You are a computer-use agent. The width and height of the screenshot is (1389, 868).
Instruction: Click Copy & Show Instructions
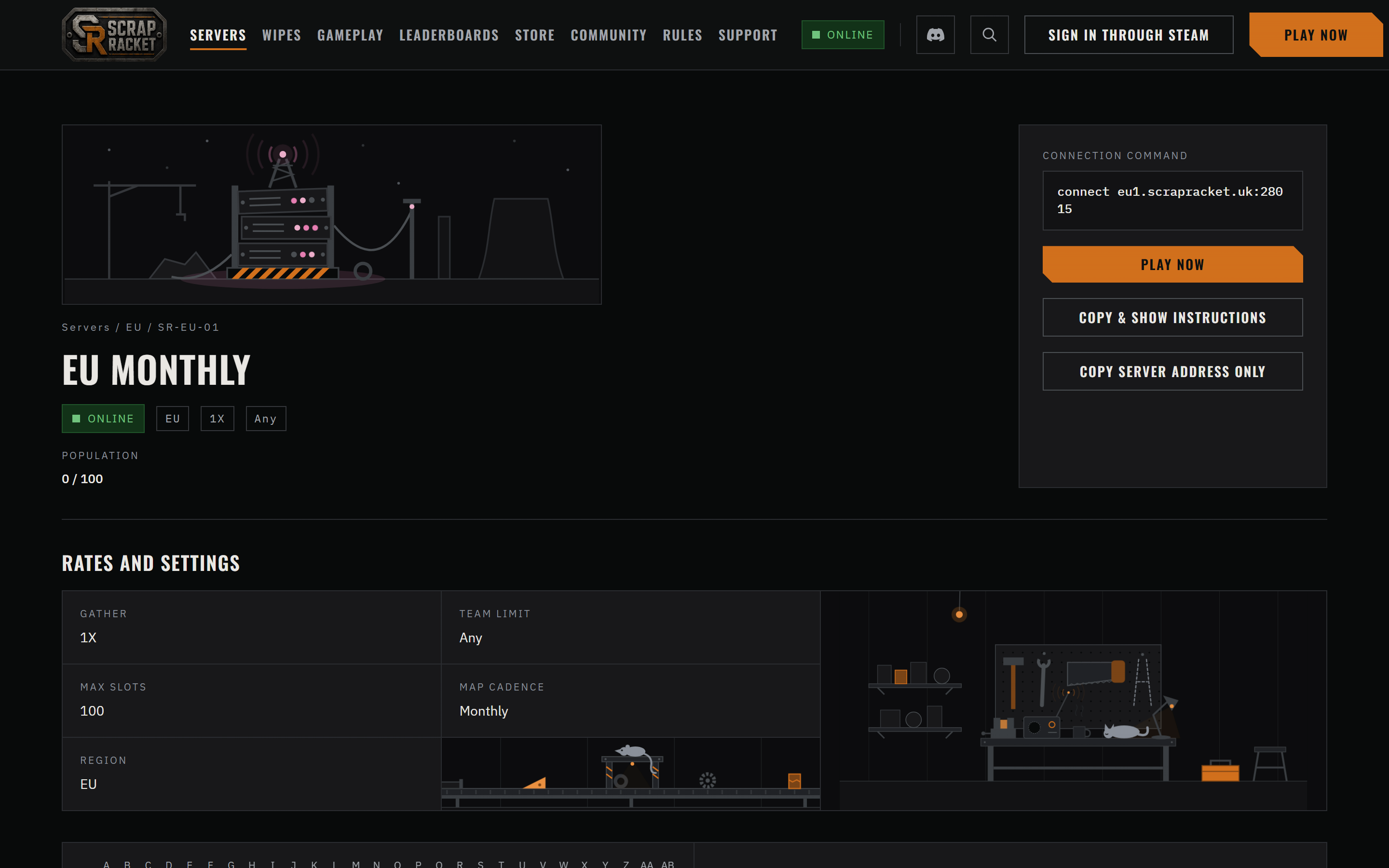pyautogui.click(x=1172, y=317)
